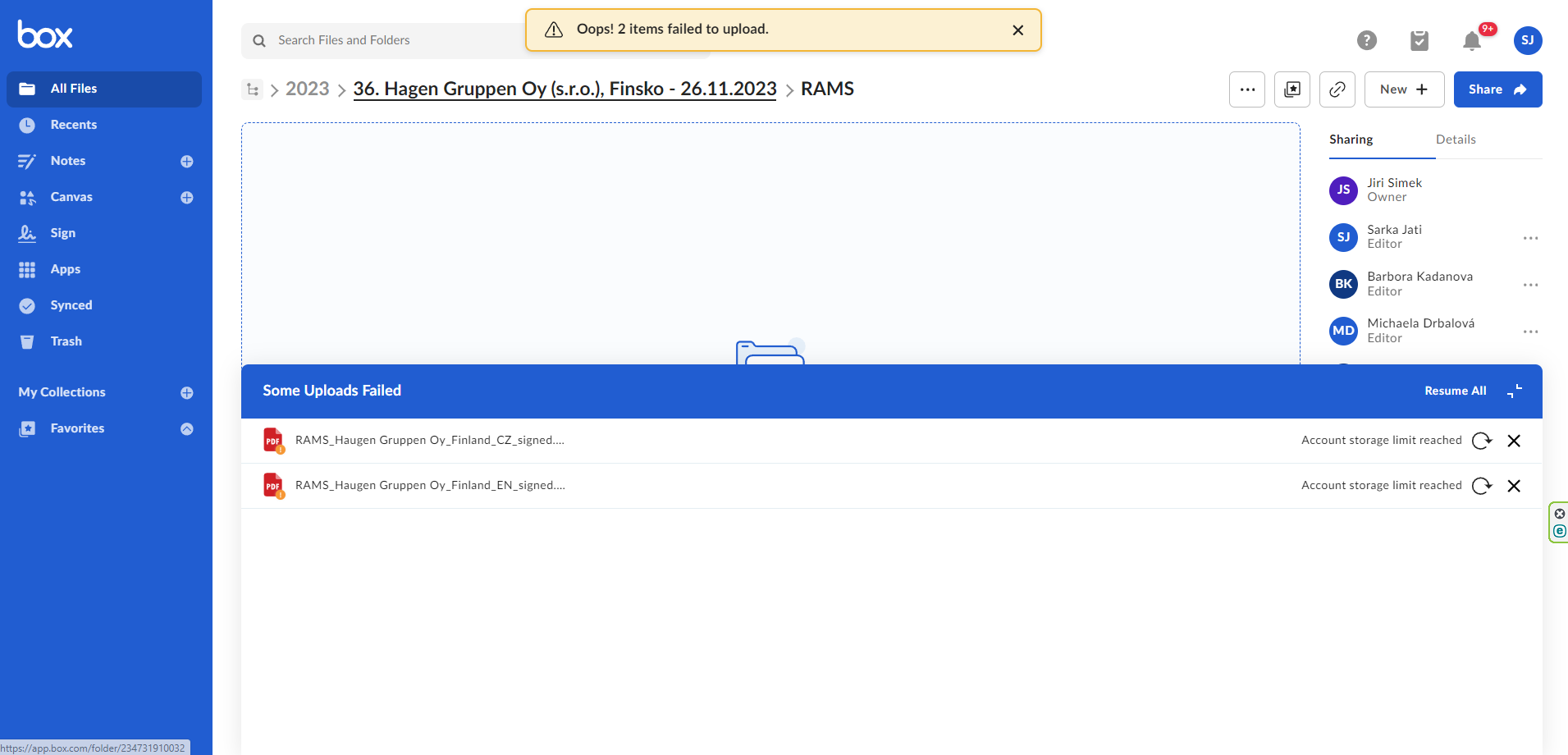Screen dimensions: 1568x755
Task: Click Jiri Simek owner entry
Action: (x=1395, y=190)
